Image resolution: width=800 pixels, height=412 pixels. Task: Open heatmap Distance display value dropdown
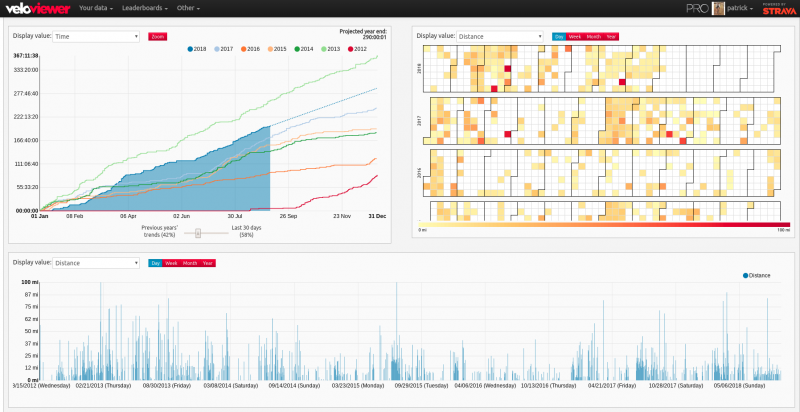click(499, 36)
